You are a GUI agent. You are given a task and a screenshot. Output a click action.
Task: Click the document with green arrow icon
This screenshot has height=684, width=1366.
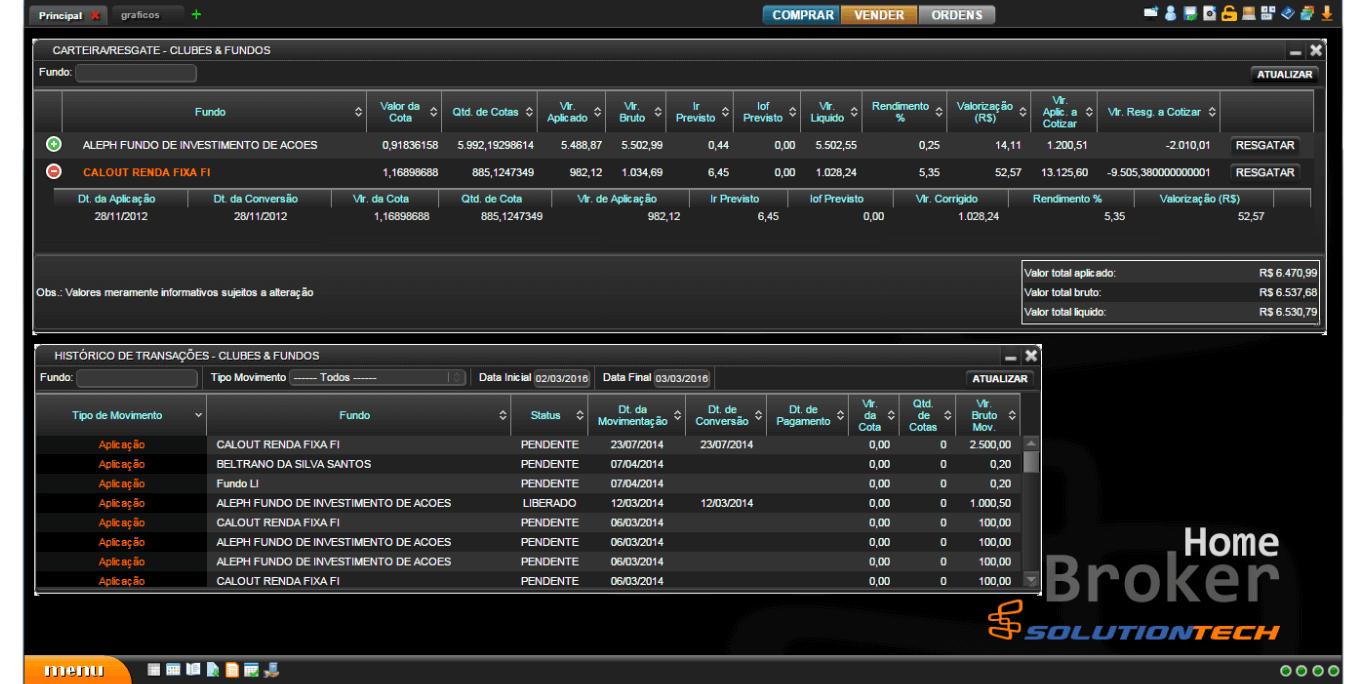coord(212,670)
